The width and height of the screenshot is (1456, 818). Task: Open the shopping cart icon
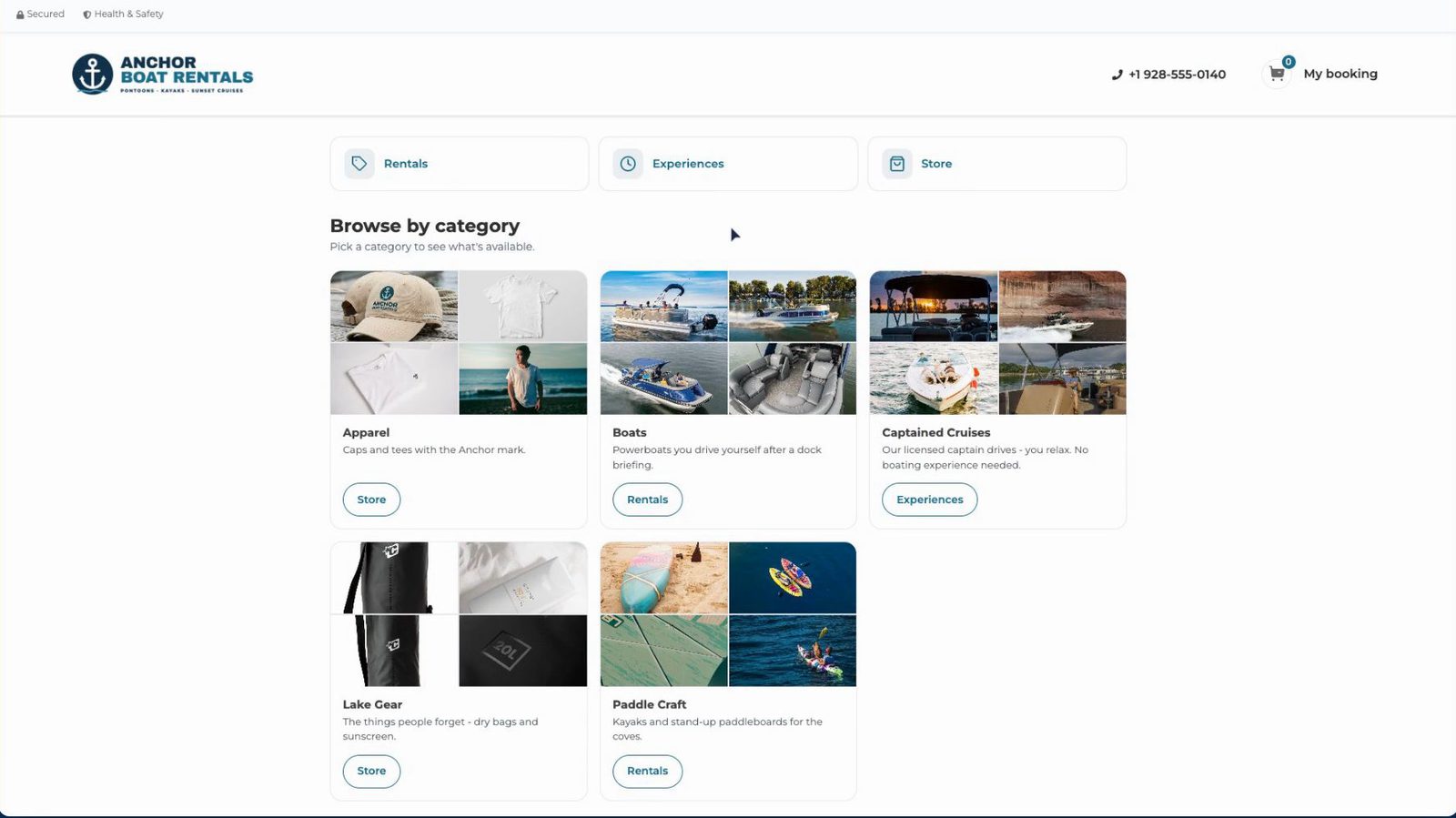click(x=1277, y=74)
